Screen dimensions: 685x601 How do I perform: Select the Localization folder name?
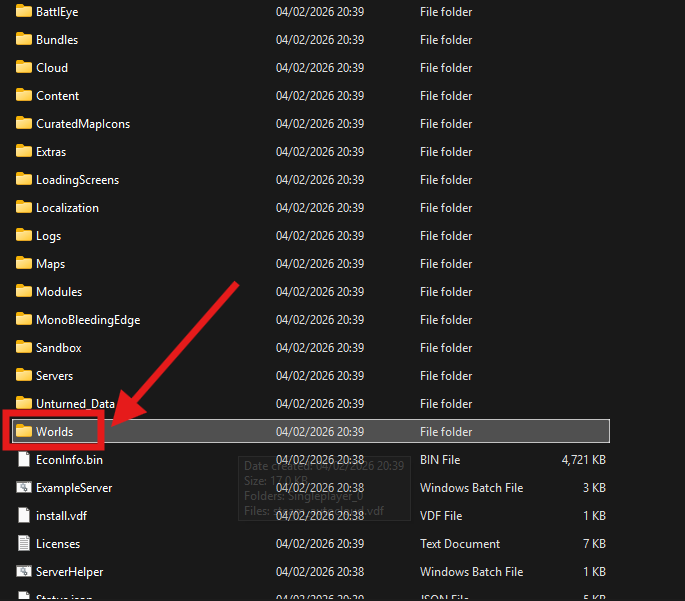point(67,208)
